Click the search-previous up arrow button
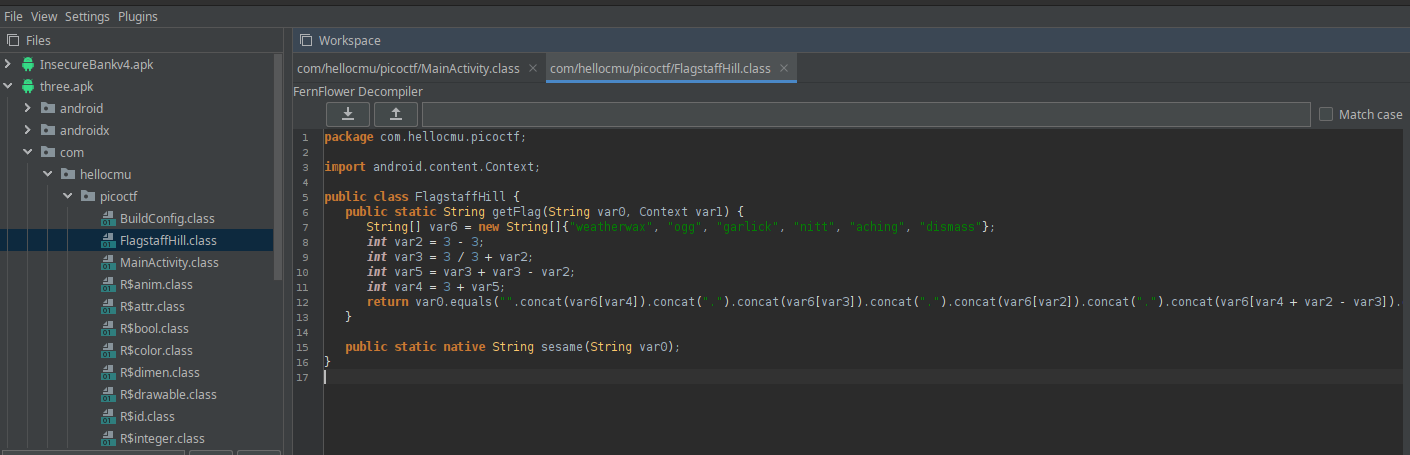The width and height of the screenshot is (1410, 455). point(396,114)
